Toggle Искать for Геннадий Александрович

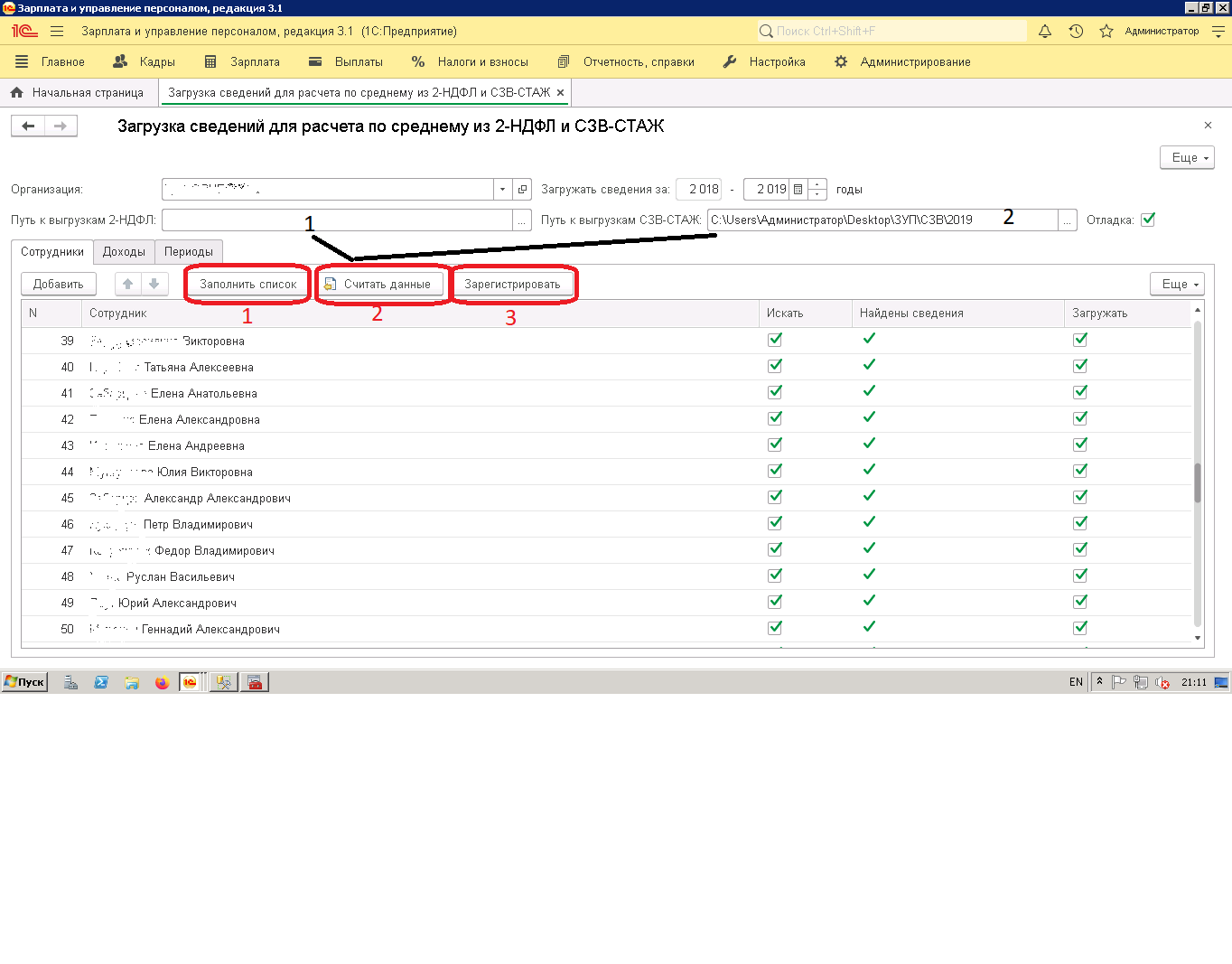click(x=774, y=628)
